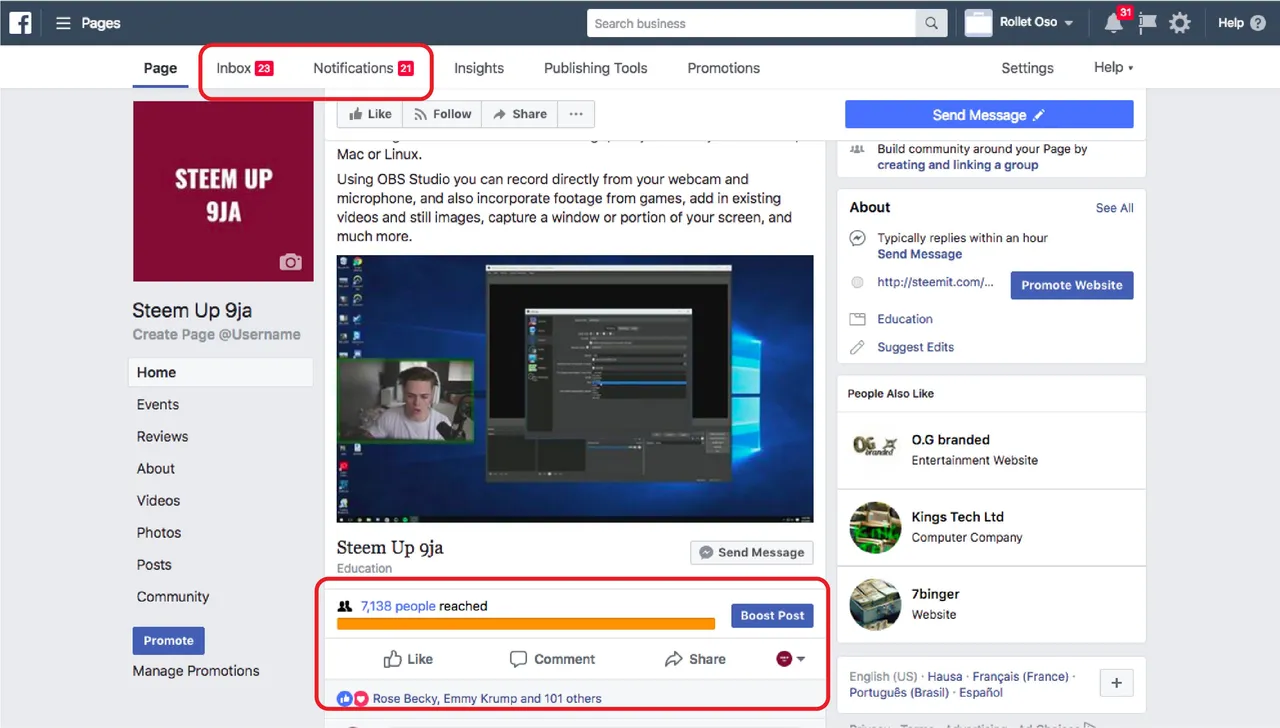1280x728 pixels.
Task: Click the page Like button under cover
Action: 370,114
